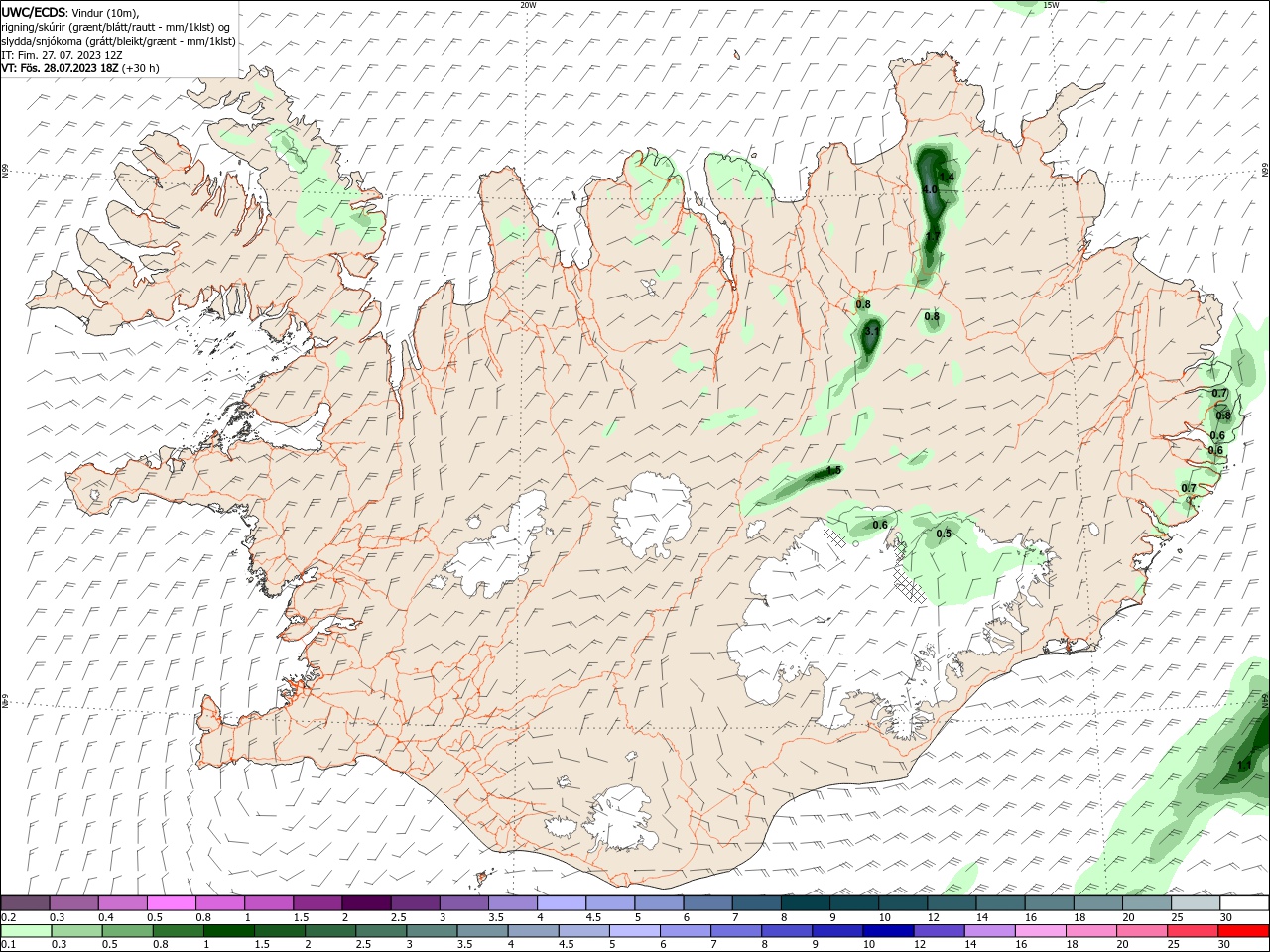The width and height of the screenshot is (1270, 952).
Task: Click the lavender swatch after 4 in upper legend
Action: [560, 903]
